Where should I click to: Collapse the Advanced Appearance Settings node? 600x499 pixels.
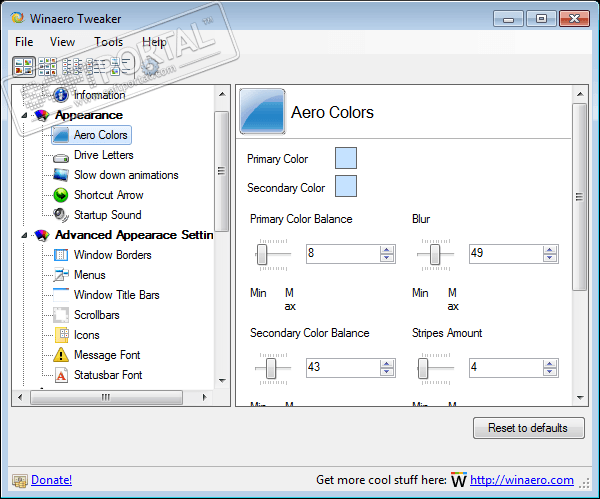point(24,235)
